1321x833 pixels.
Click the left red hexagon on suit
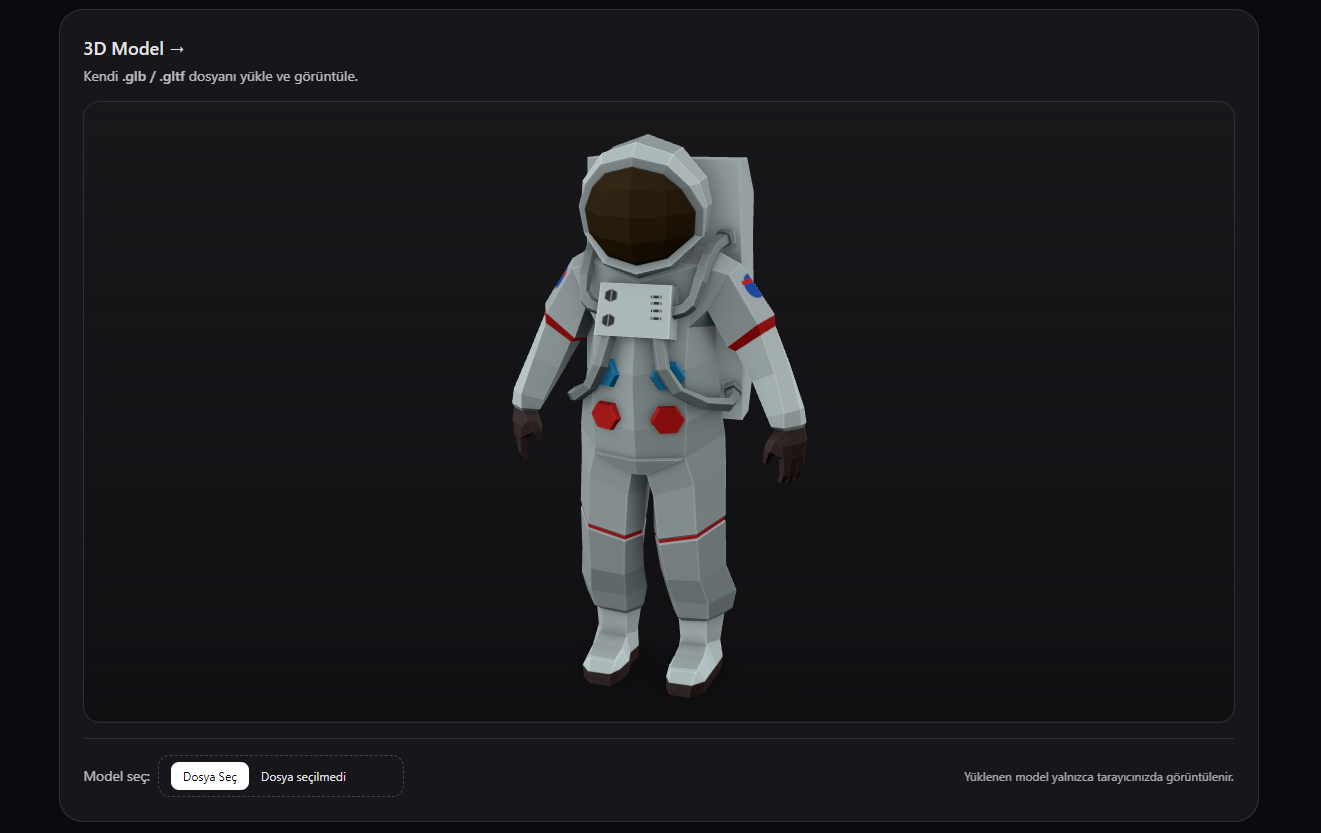[x=606, y=414]
